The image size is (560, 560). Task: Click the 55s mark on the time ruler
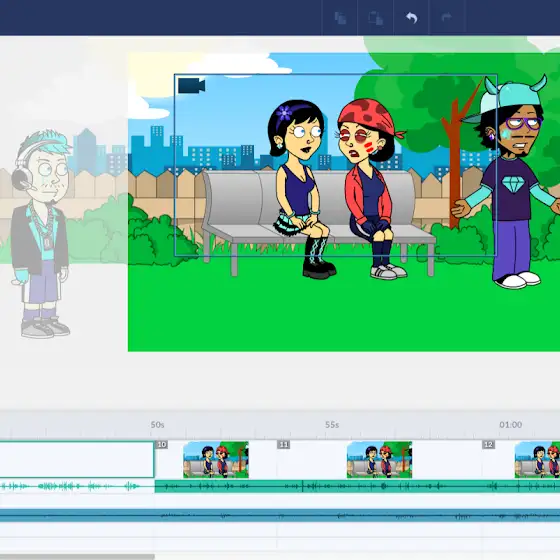pyautogui.click(x=332, y=425)
